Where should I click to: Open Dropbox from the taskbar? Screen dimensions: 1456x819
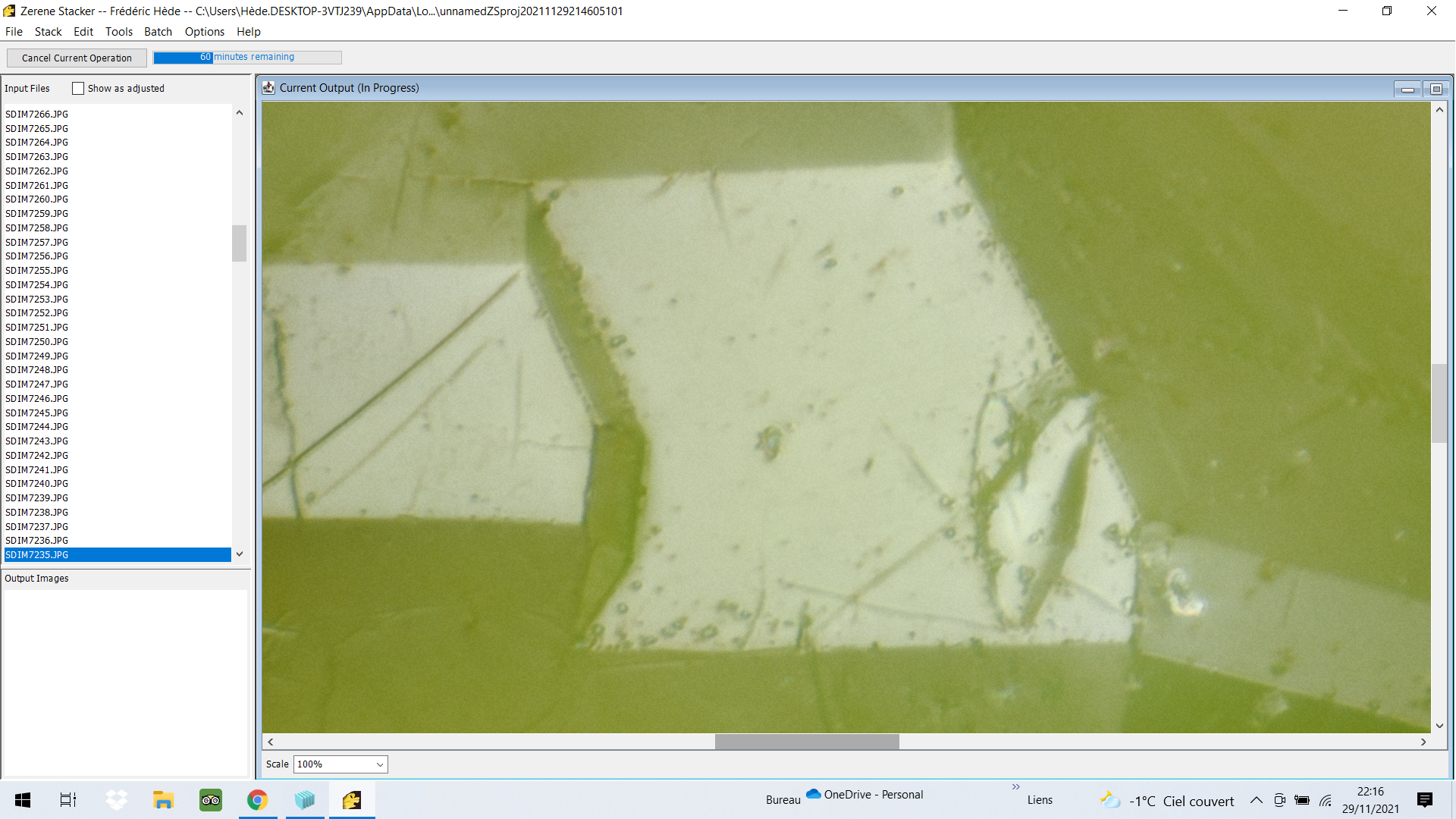pos(116,800)
